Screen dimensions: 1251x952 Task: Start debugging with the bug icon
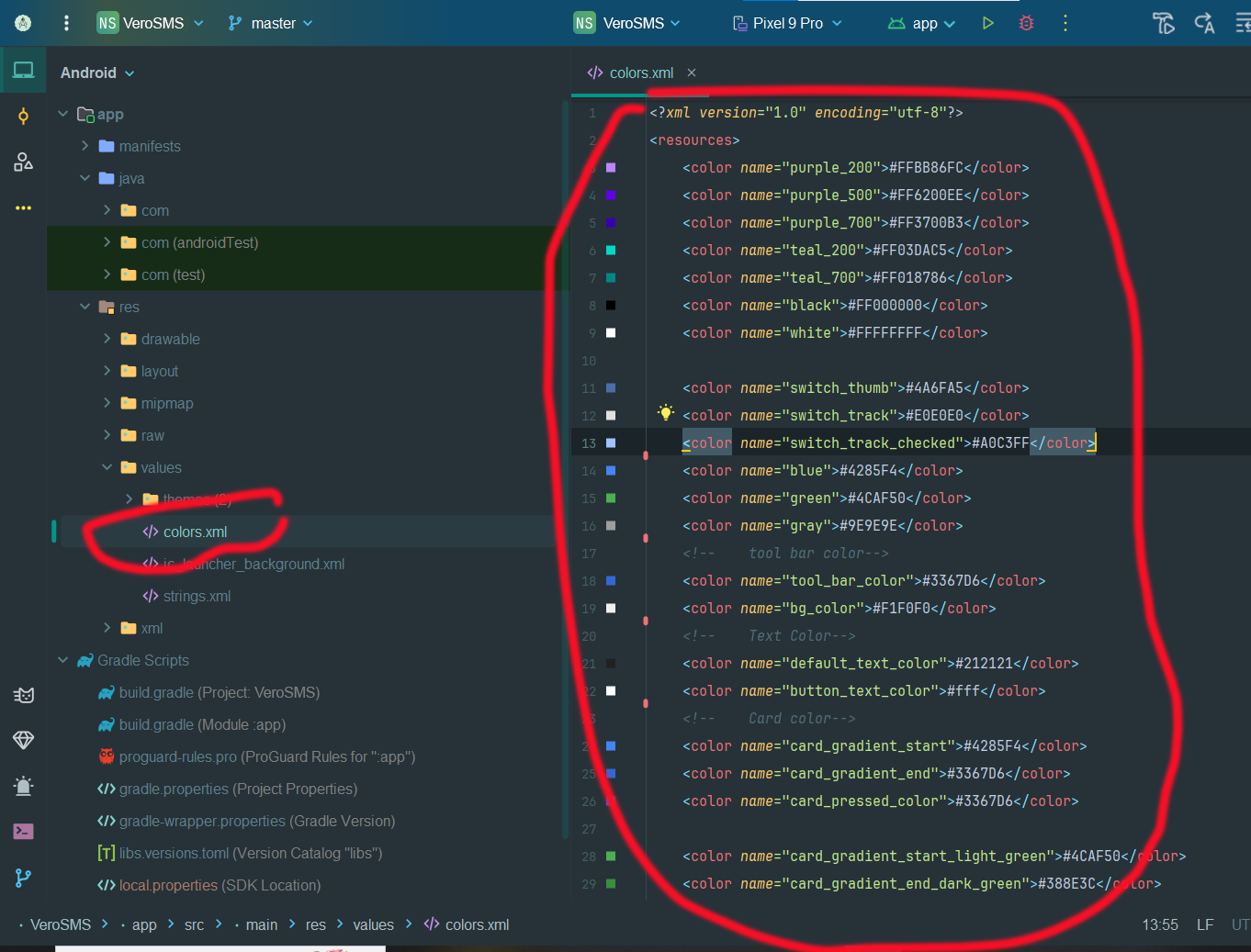[1026, 23]
